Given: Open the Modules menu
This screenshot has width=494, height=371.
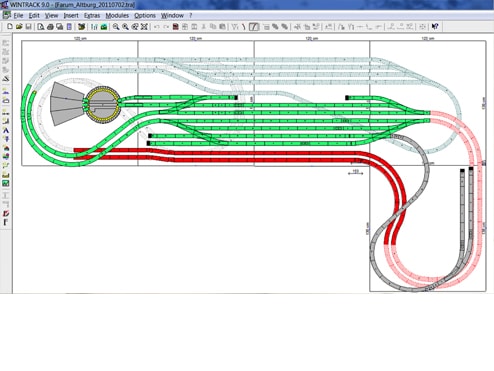Looking at the screenshot, I should [117, 16].
